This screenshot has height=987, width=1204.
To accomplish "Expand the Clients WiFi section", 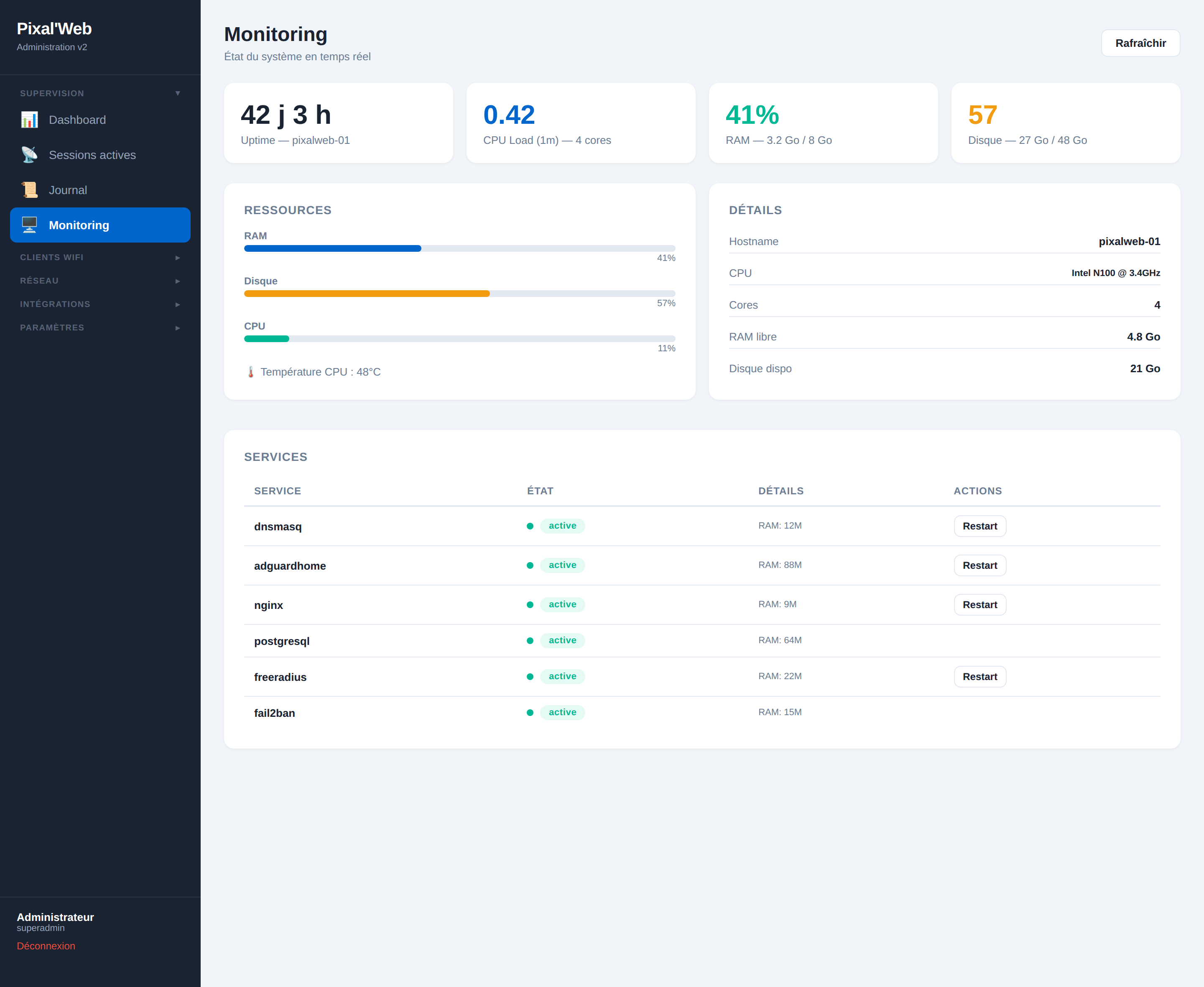I will tap(100, 258).
